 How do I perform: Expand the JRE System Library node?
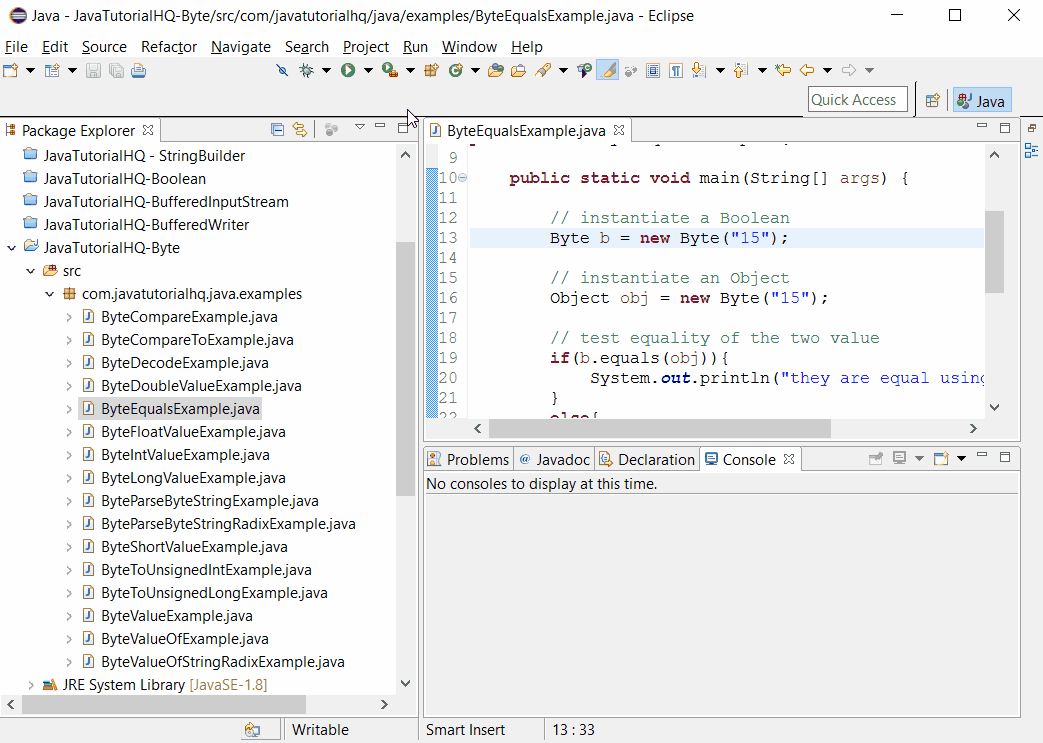tap(31, 684)
